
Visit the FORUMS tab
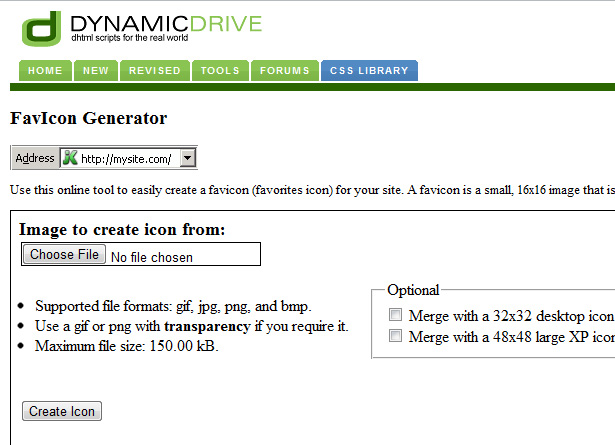(285, 71)
